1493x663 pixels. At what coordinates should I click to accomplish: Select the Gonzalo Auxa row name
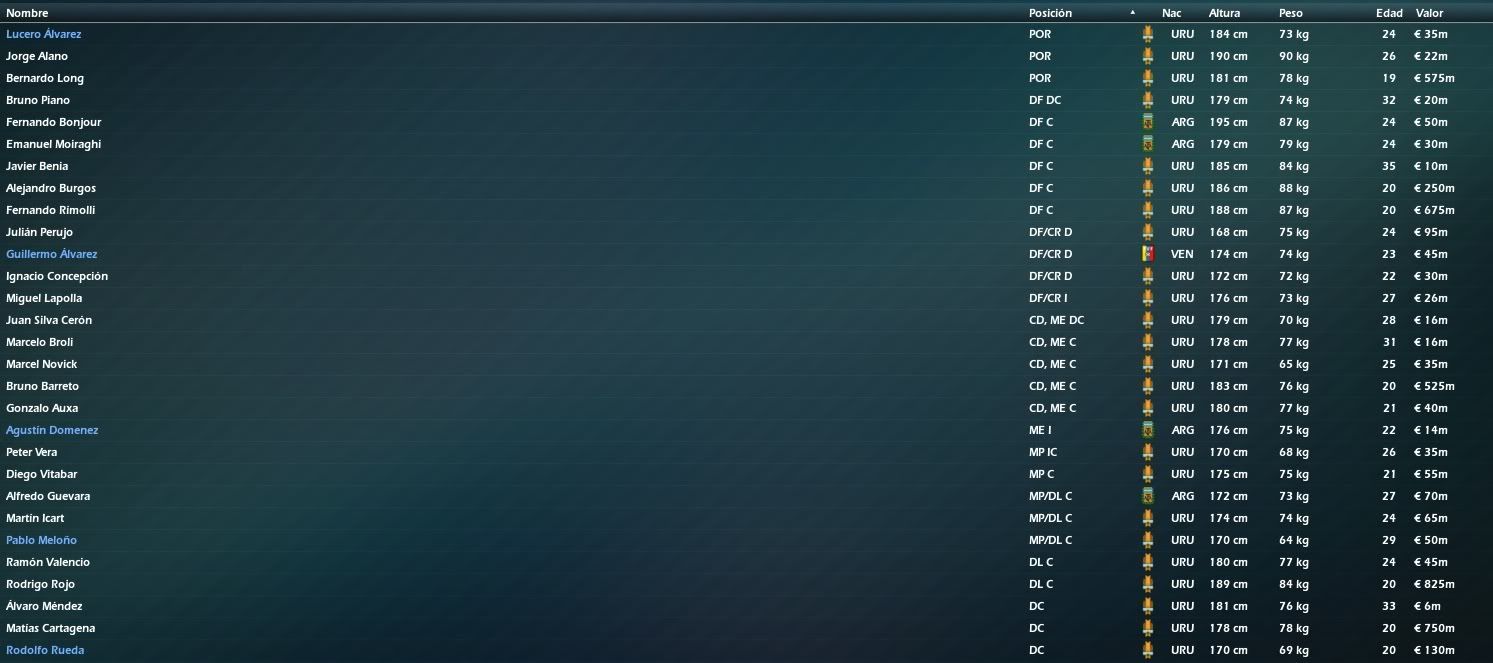[42, 408]
